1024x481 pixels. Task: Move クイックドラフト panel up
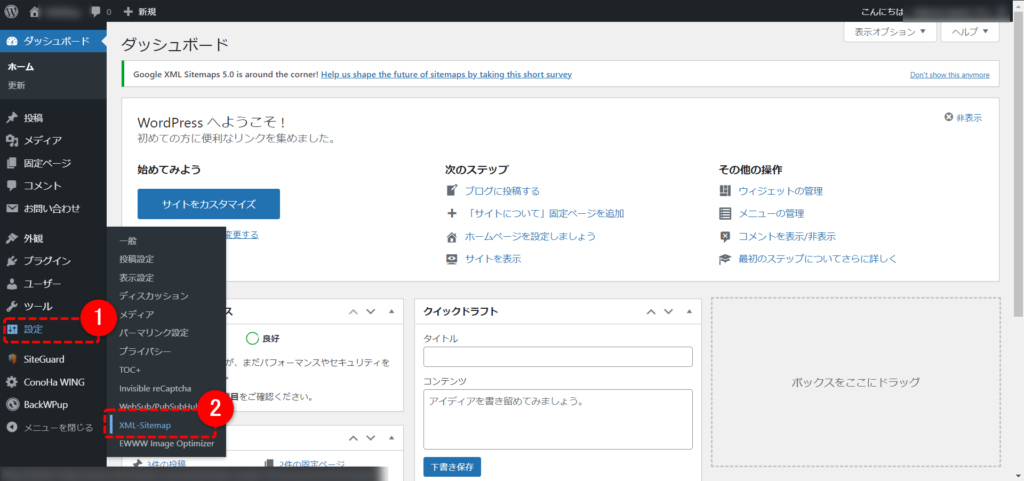pos(650,311)
